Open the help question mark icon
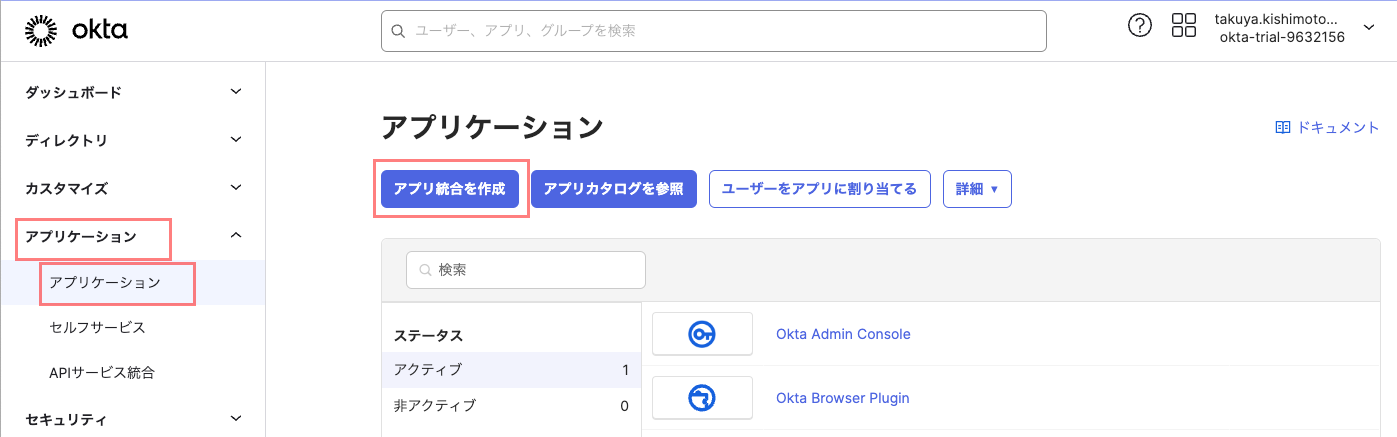This screenshot has width=1397, height=437. [x=1139, y=26]
